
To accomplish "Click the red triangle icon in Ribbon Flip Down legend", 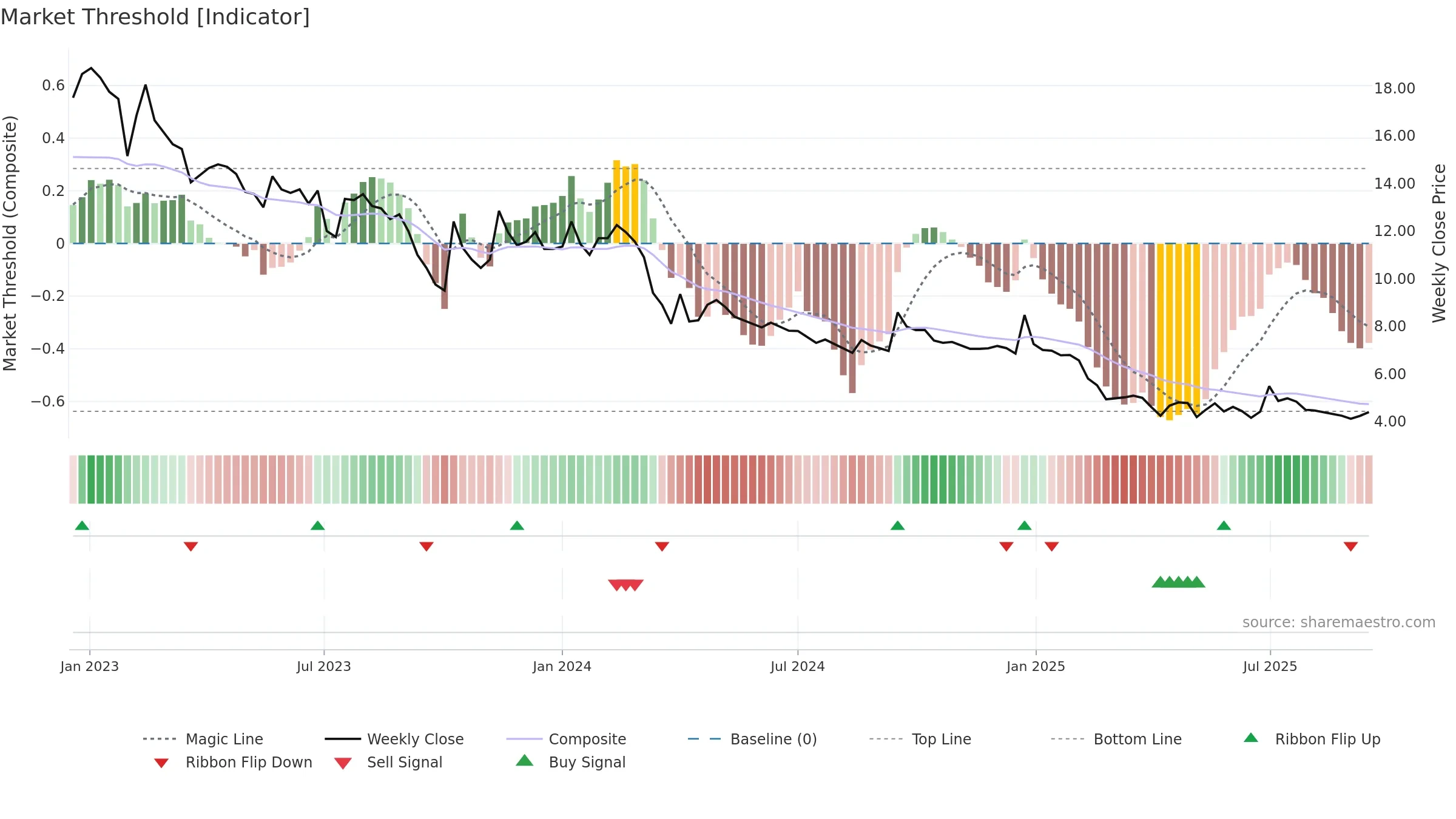I will pos(161,763).
